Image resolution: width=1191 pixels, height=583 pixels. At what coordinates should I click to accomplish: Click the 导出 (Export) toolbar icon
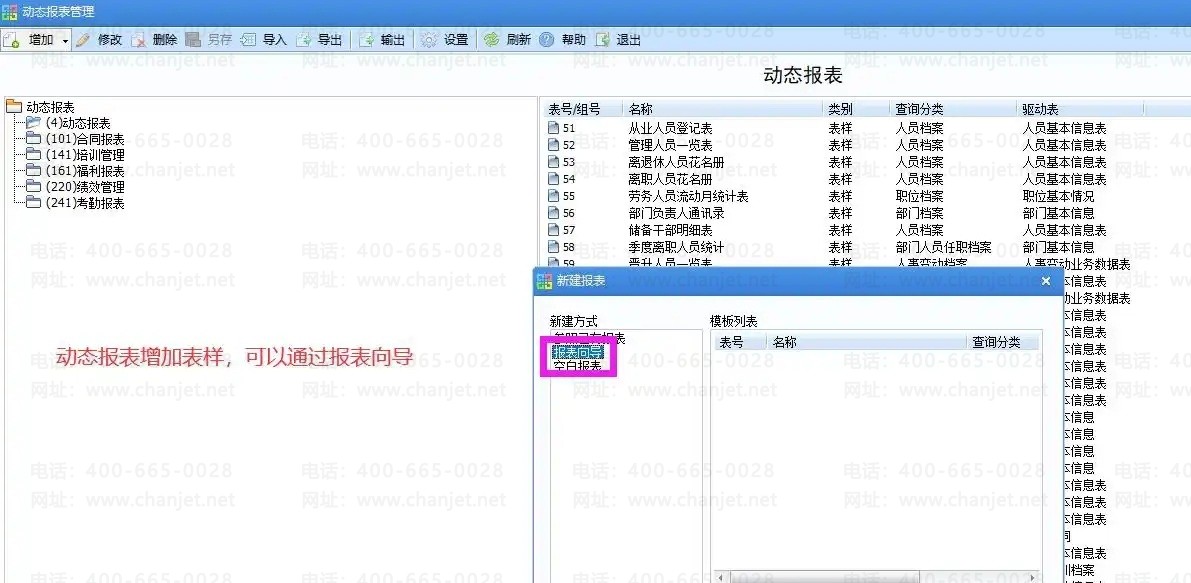[304, 40]
